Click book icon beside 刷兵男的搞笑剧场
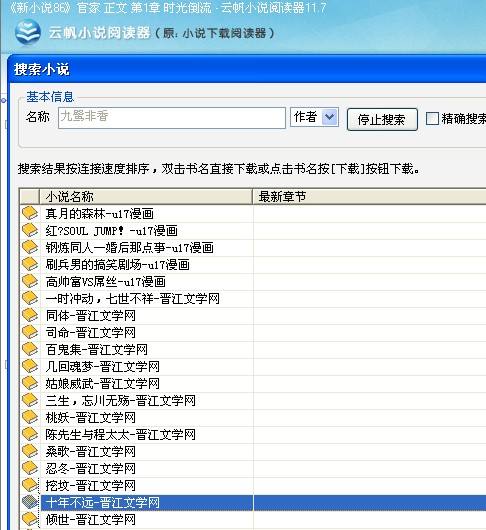 click(x=30, y=264)
